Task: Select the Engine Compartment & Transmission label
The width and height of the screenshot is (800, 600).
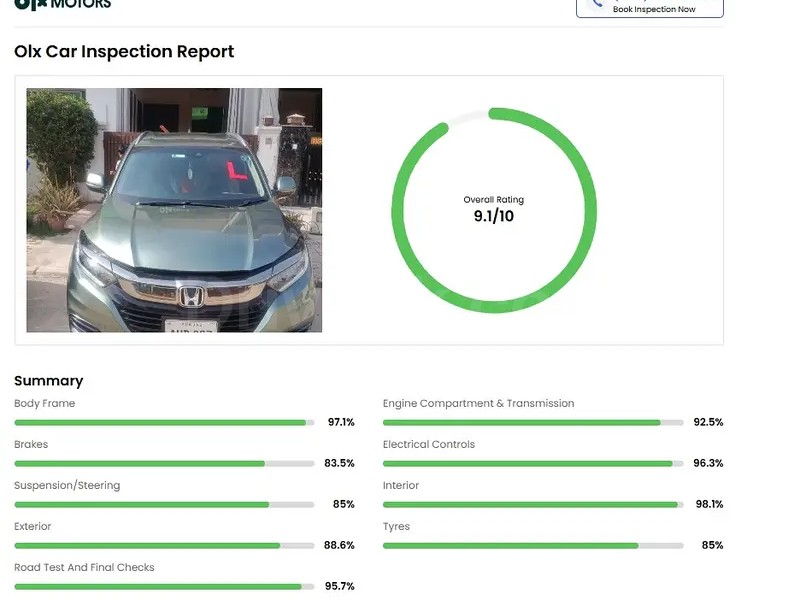Action: (x=477, y=403)
